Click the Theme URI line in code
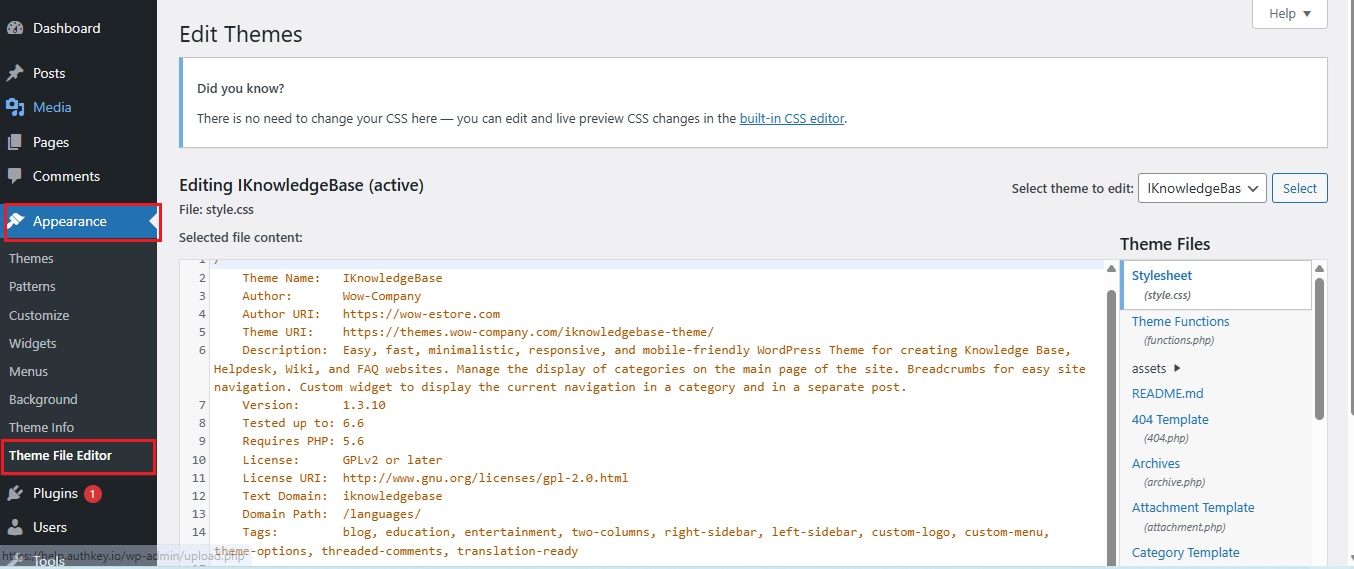 tap(478, 332)
